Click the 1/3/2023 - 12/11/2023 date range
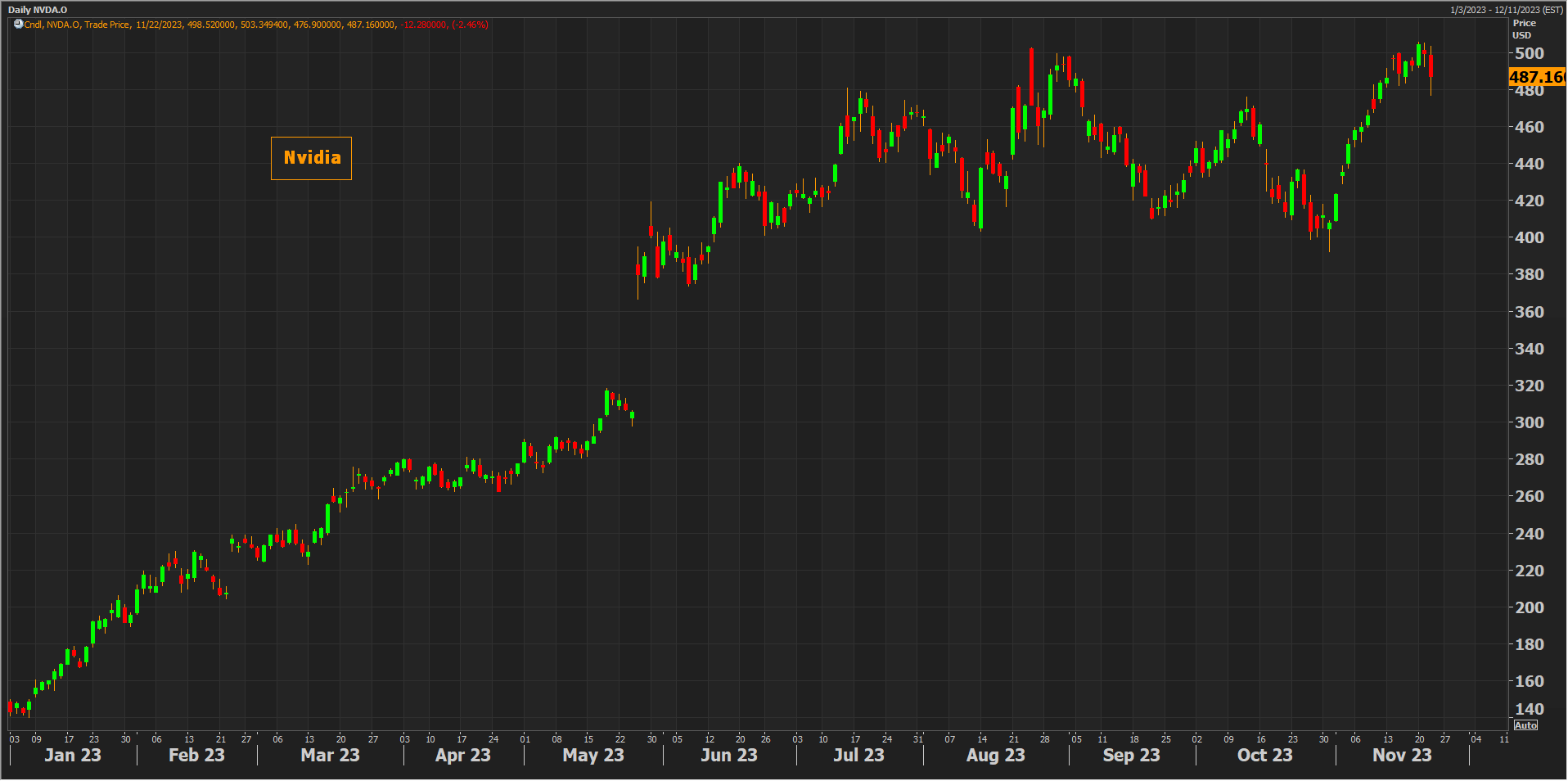This screenshot has height=781, width=1568. 1506,10
